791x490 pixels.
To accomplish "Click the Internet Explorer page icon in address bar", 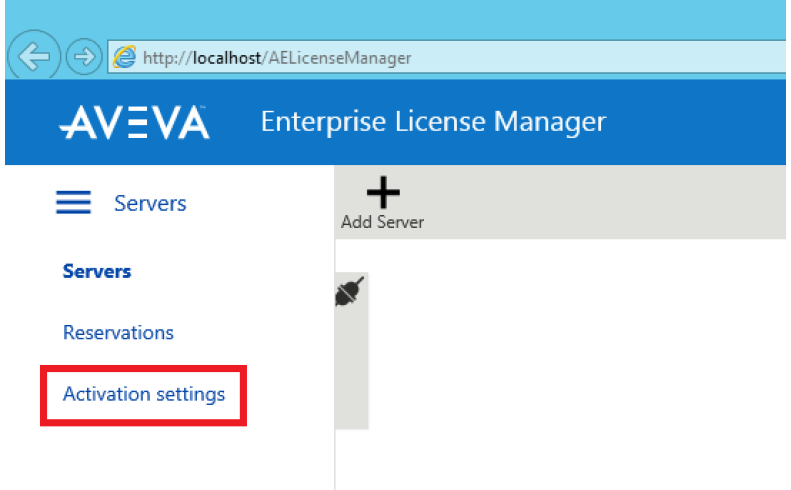I will (124, 57).
